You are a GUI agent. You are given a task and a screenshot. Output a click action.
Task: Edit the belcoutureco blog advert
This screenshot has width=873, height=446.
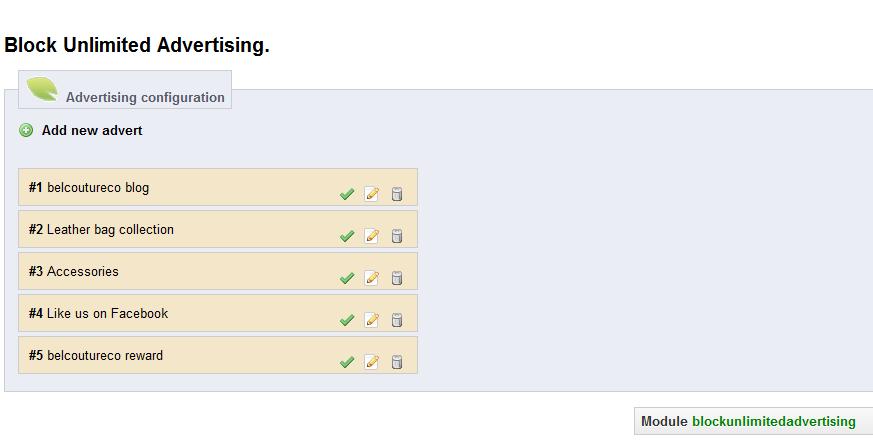[x=372, y=194]
